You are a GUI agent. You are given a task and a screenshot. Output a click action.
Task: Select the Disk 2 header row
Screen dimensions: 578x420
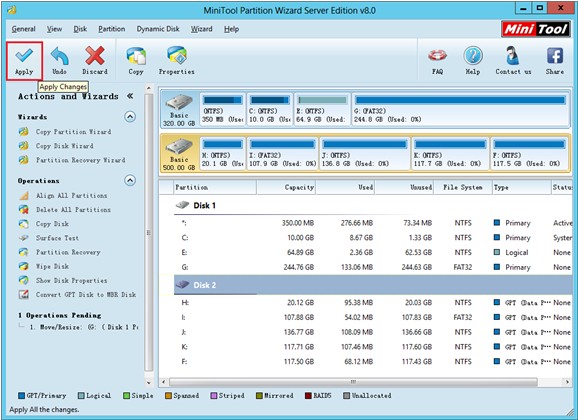pos(373,285)
